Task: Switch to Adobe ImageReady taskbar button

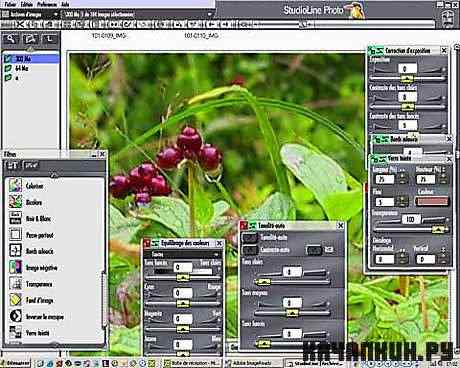Action: click(x=253, y=363)
